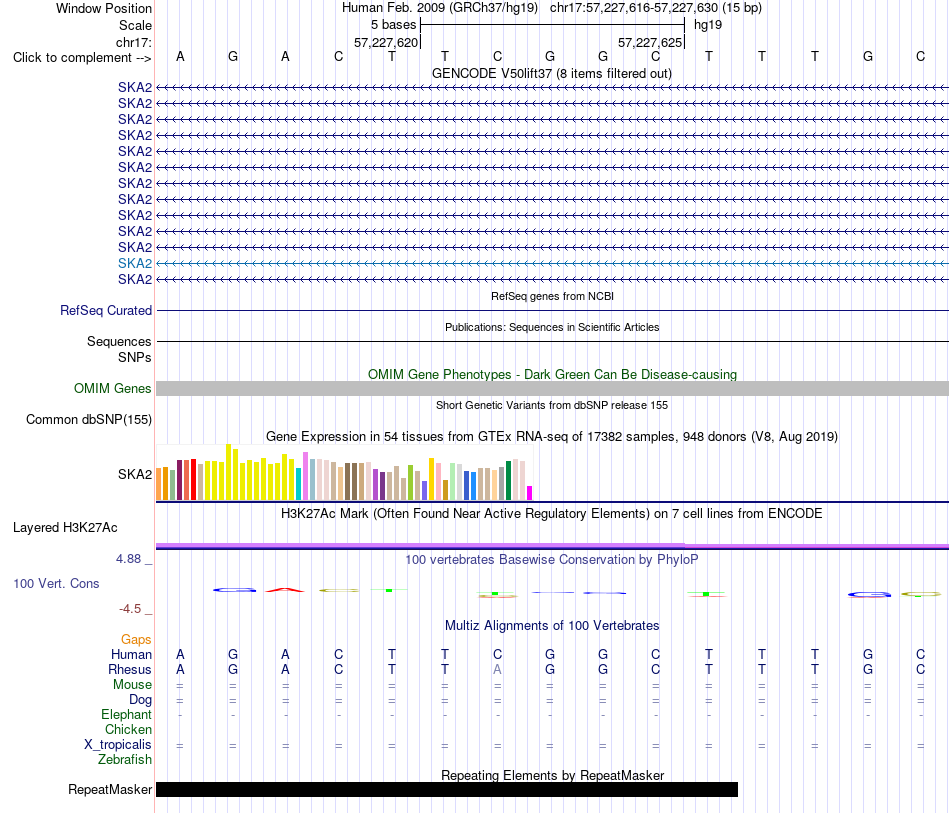Click the tallest yellow bar in GTEx chart

pyautogui.click(x=228, y=472)
